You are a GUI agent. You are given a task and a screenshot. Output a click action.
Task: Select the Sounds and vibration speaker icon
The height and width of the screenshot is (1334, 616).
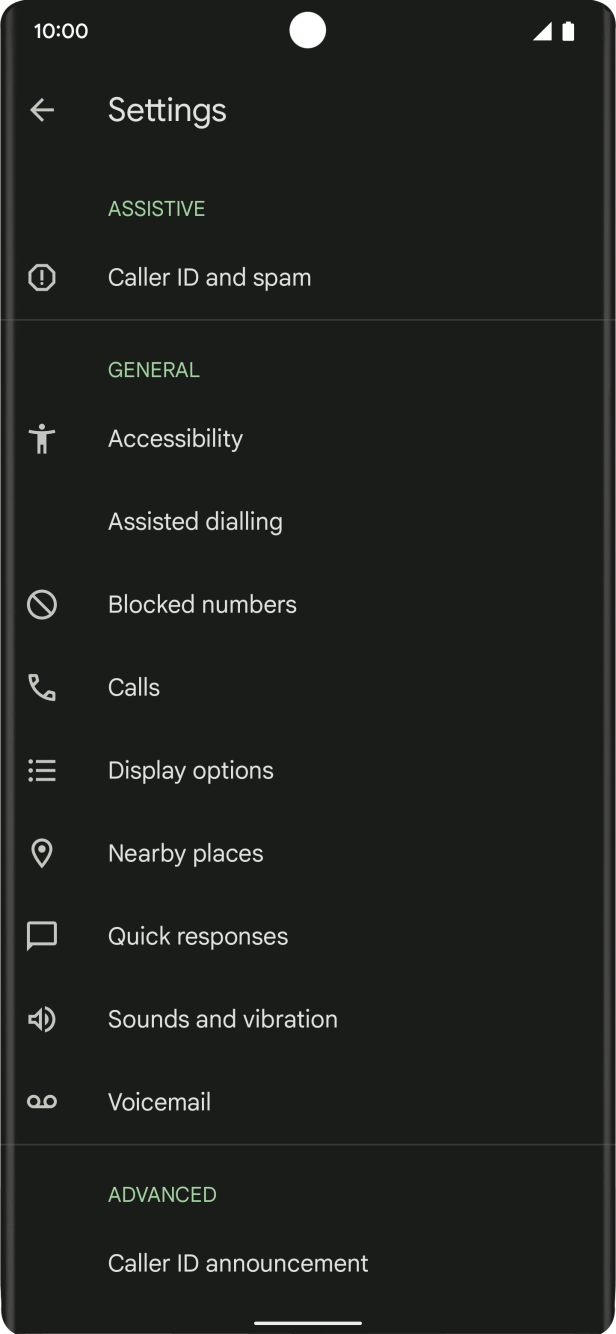coord(41,1019)
